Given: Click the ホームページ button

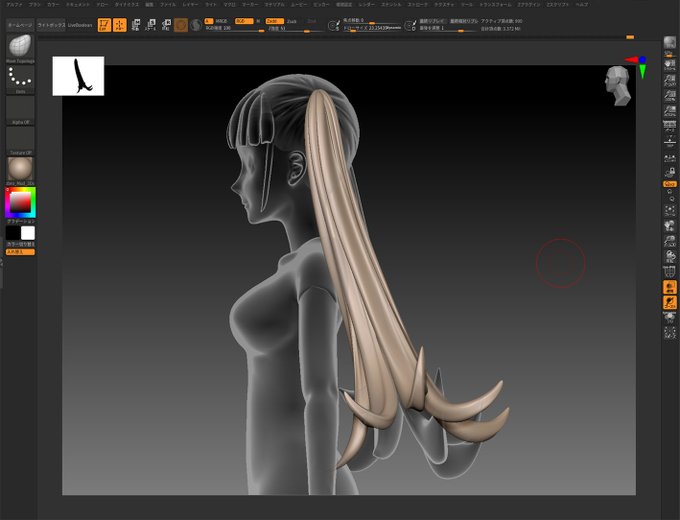Looking at the screenshot, I should (x=20, y=25).
